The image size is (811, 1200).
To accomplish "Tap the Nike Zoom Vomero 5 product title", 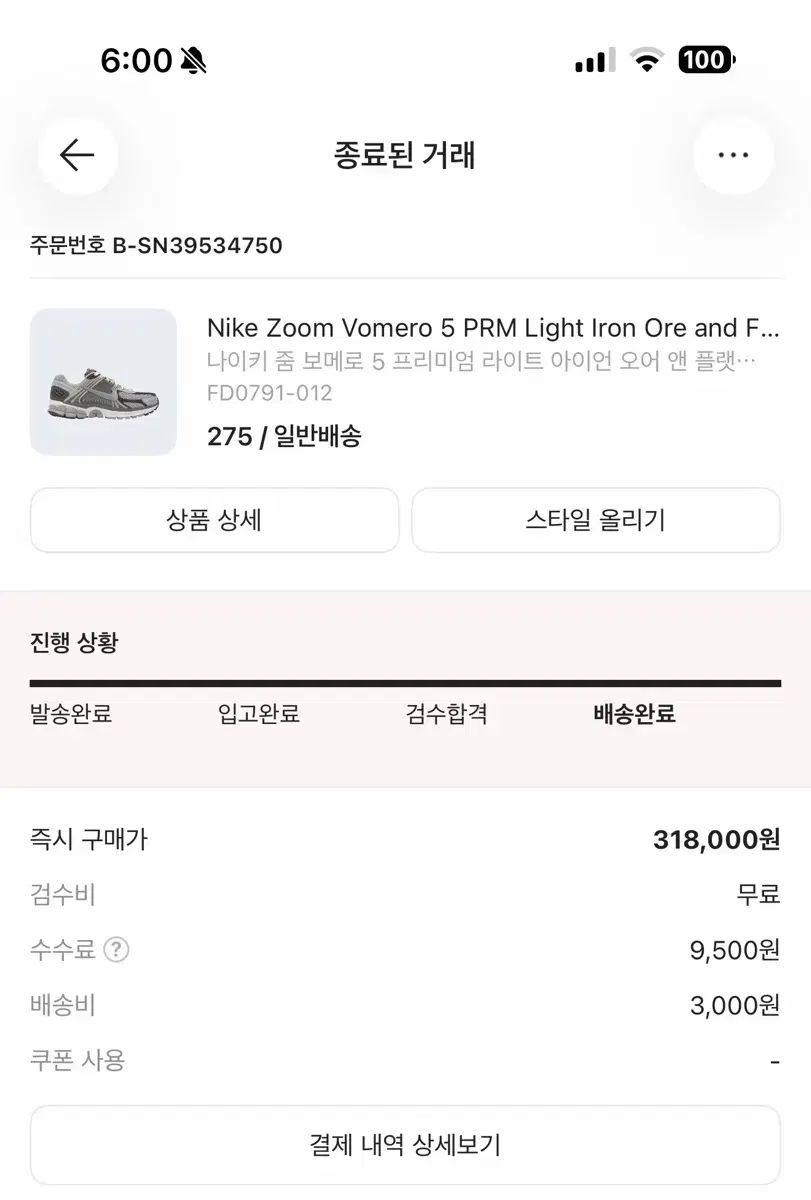I will pyautogui.click(x=492, y=328).
